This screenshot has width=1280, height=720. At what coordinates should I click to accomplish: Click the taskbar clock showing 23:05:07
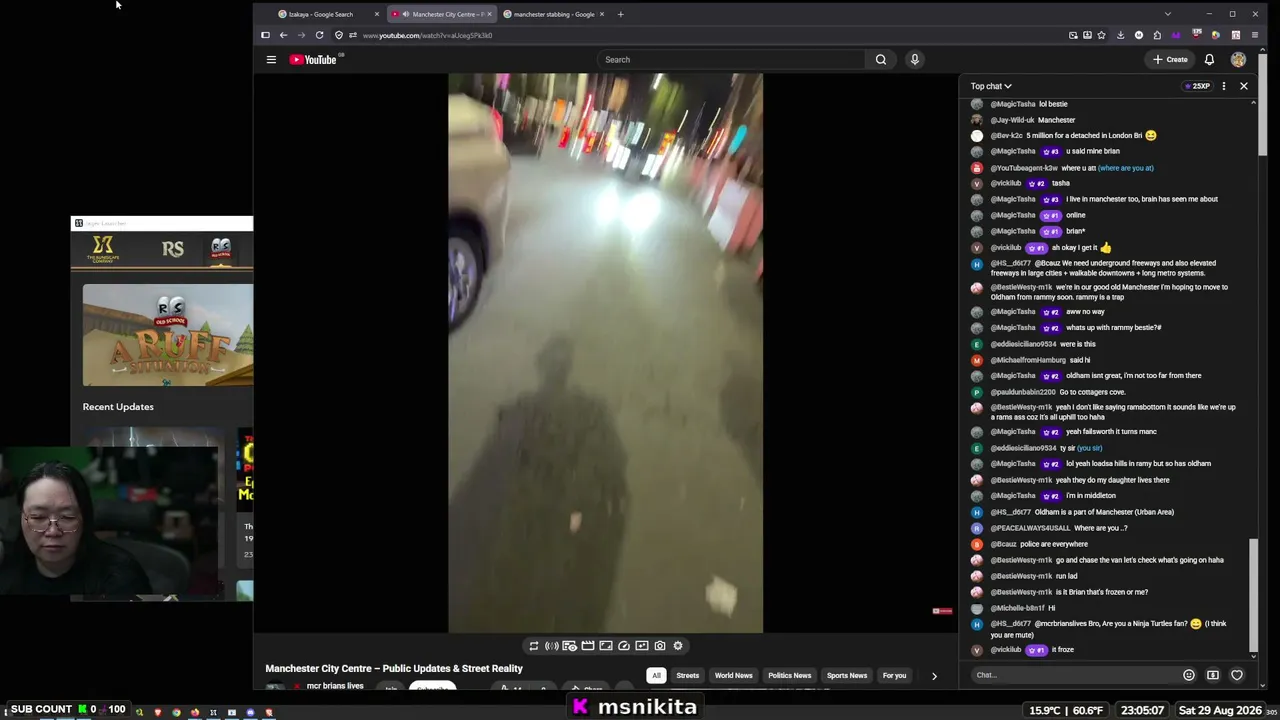pos(1142,710)
